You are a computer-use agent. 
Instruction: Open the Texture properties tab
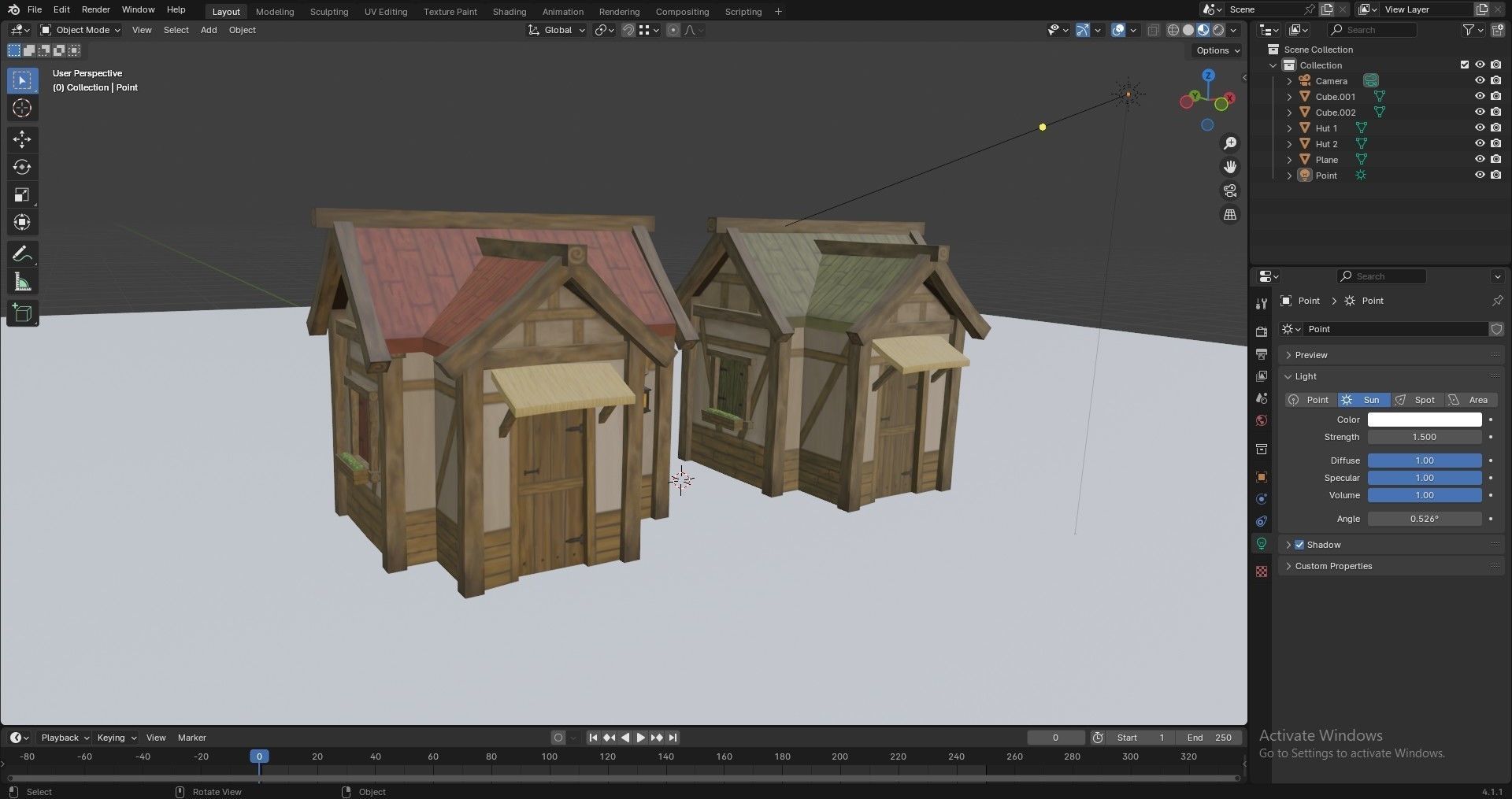(x=1262, y=572)
